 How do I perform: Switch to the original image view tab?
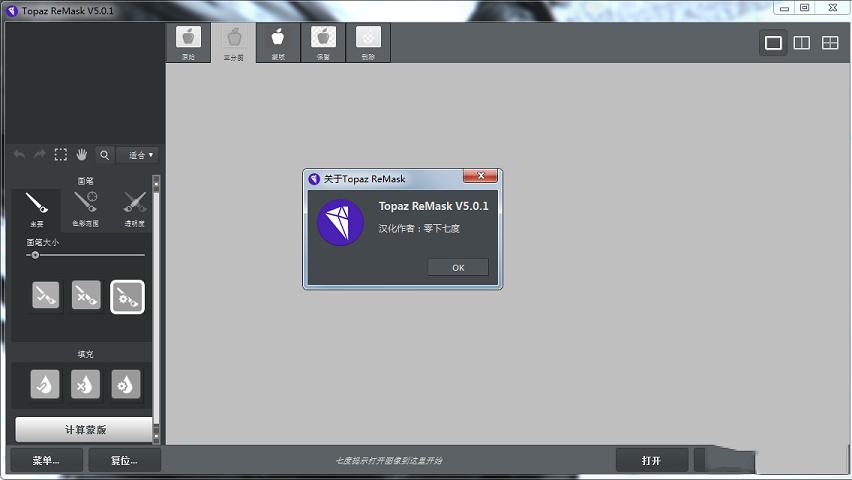[188, 42]
